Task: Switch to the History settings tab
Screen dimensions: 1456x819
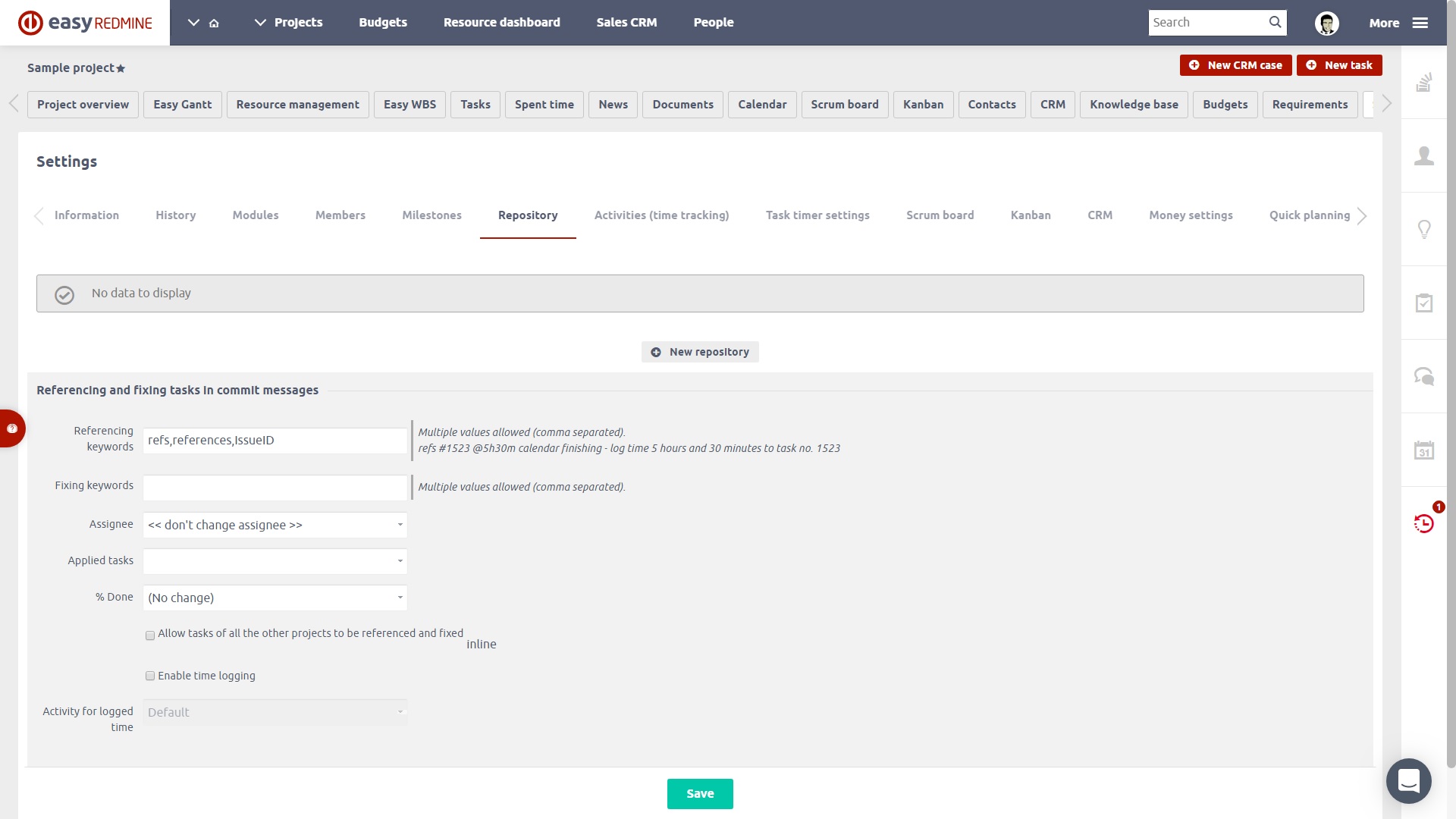Action: [175, 215]
